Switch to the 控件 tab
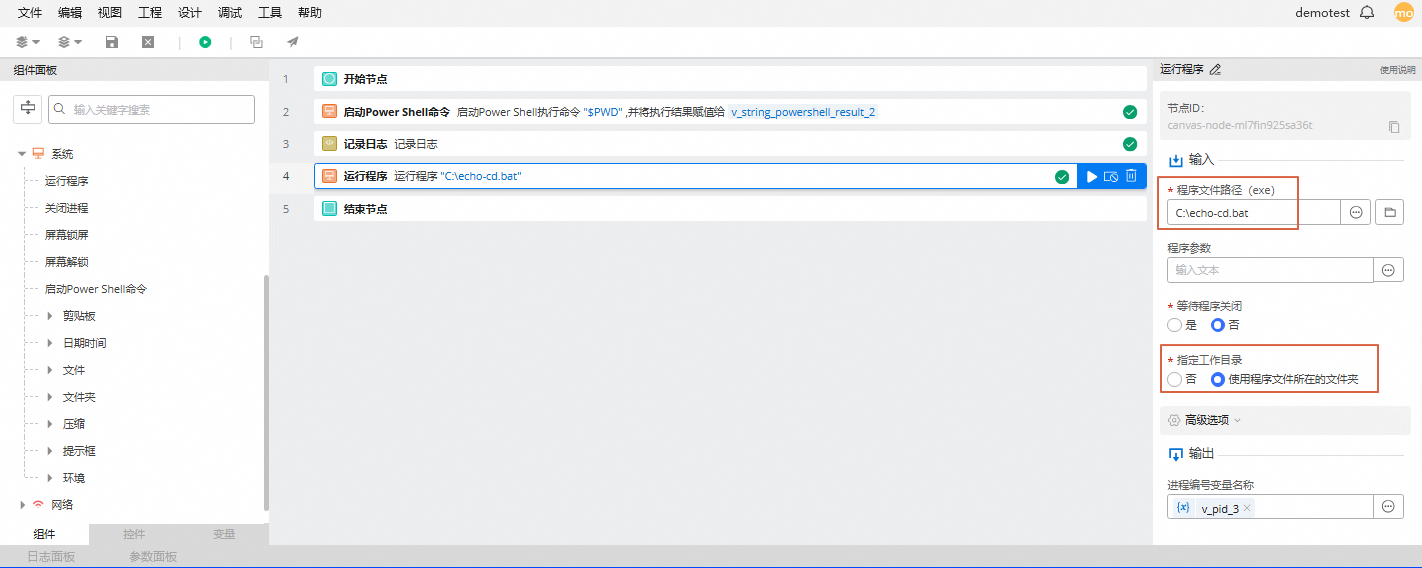Viewport: 1422px width, 568px height. tap(134, 534)
